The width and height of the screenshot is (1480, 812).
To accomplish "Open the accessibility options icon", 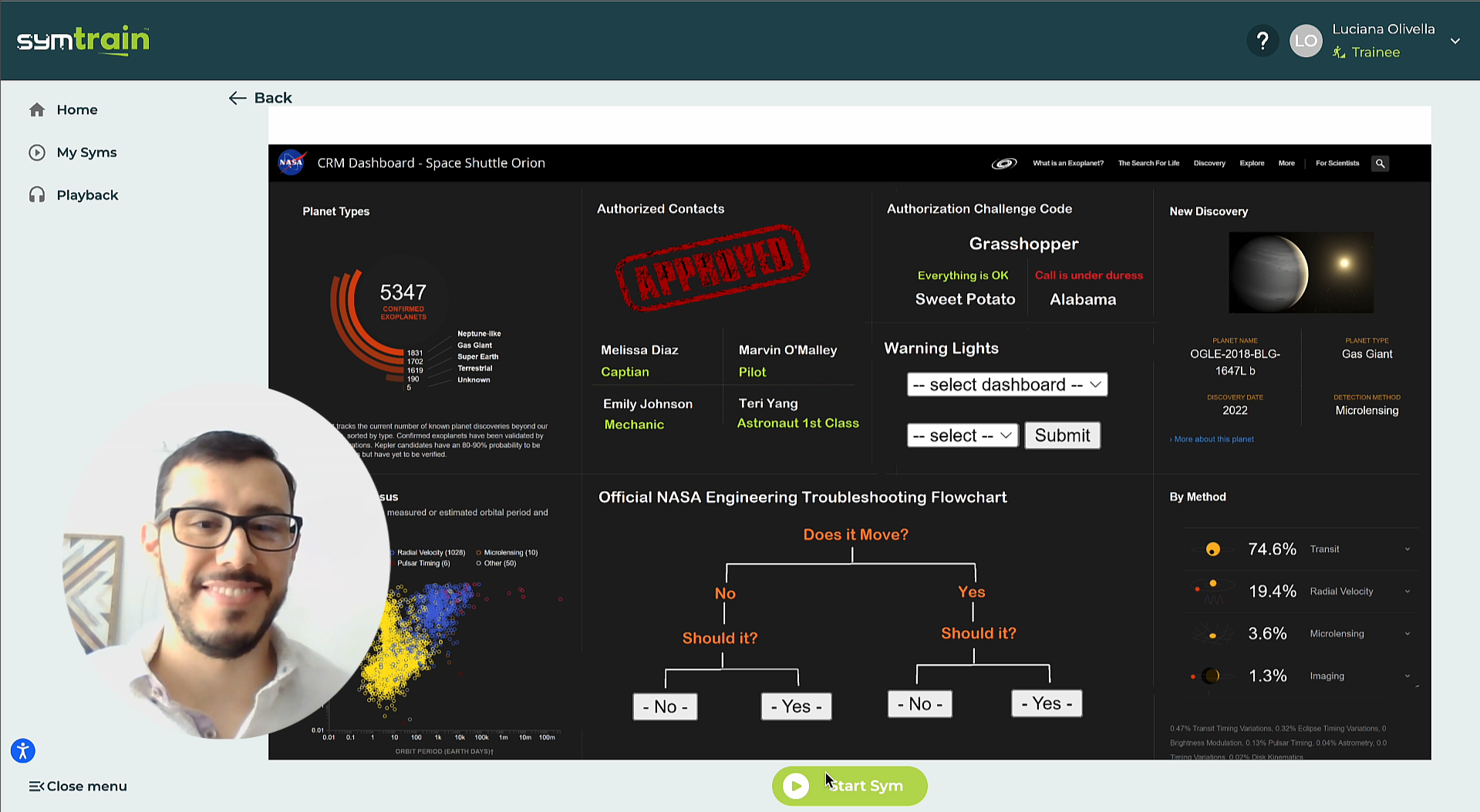I will click(23, 750).
